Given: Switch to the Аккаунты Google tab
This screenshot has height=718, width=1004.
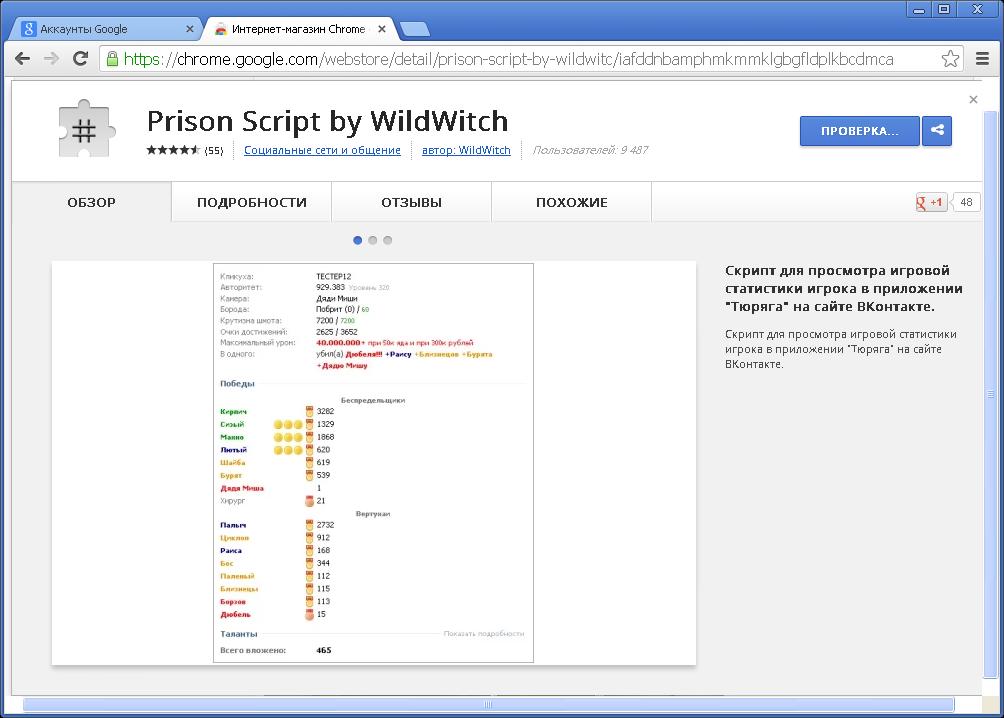Looking at the screenshot, I should [106, 29].
